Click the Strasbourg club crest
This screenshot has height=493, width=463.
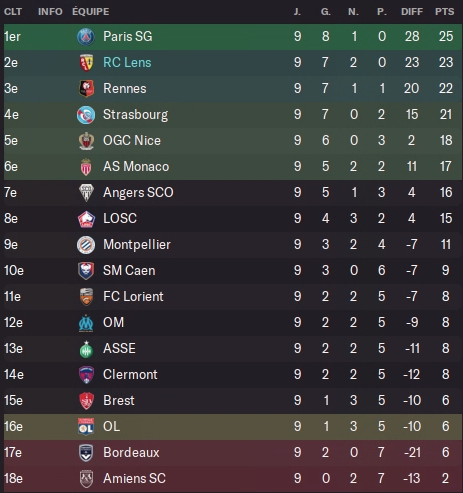pyautogui.click(x=86, y=115)
